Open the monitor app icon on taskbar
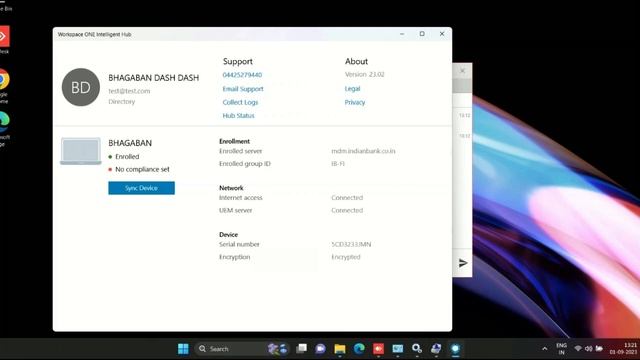640x360 pixels. tap(398, 349)
